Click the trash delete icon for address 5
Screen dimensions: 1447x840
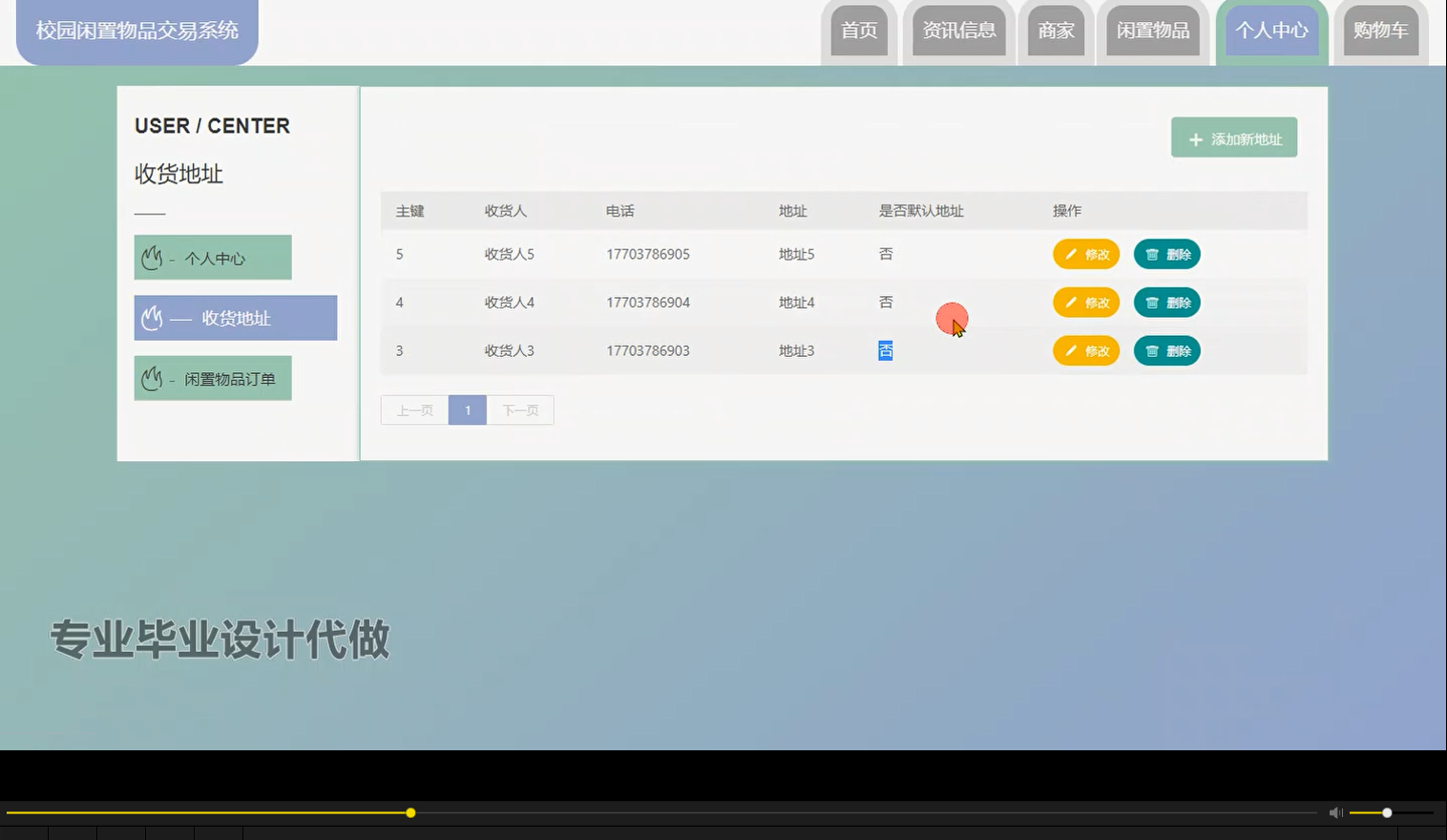coord(1152,254)
